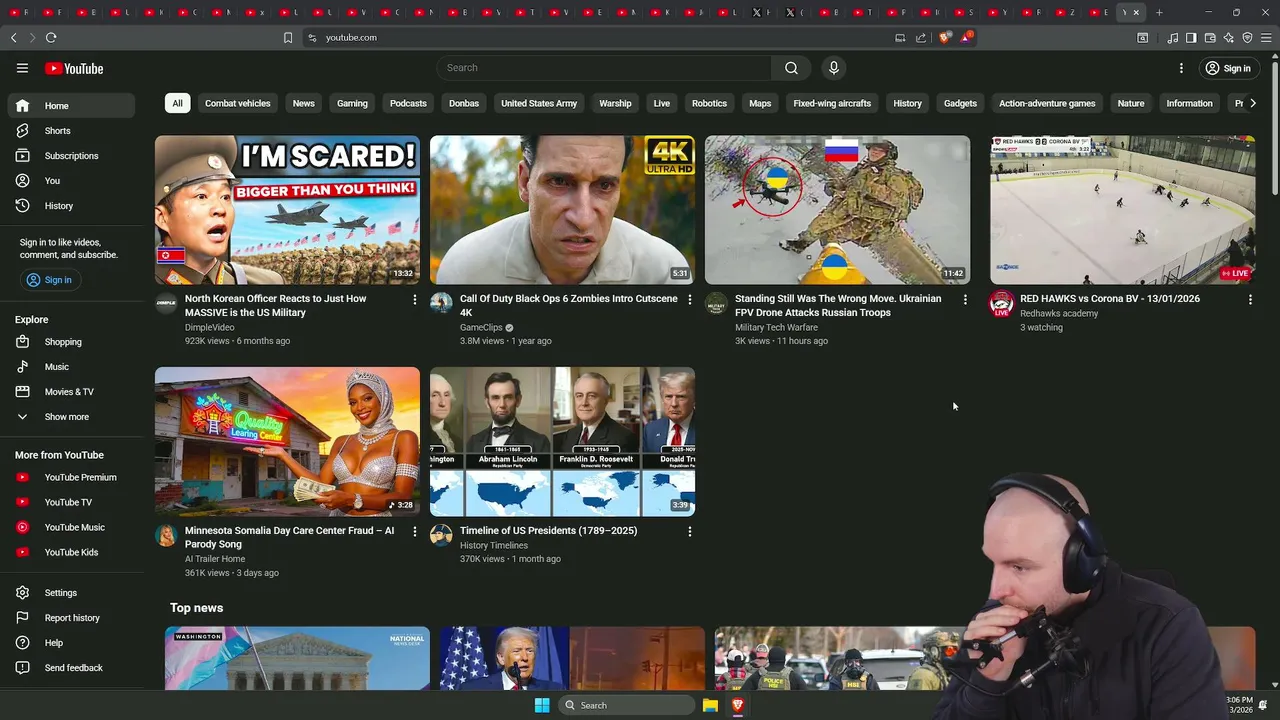This screenshot has width=1280, height=720.
Task: Open YouTube Premium link
Action: coord(70,477)
